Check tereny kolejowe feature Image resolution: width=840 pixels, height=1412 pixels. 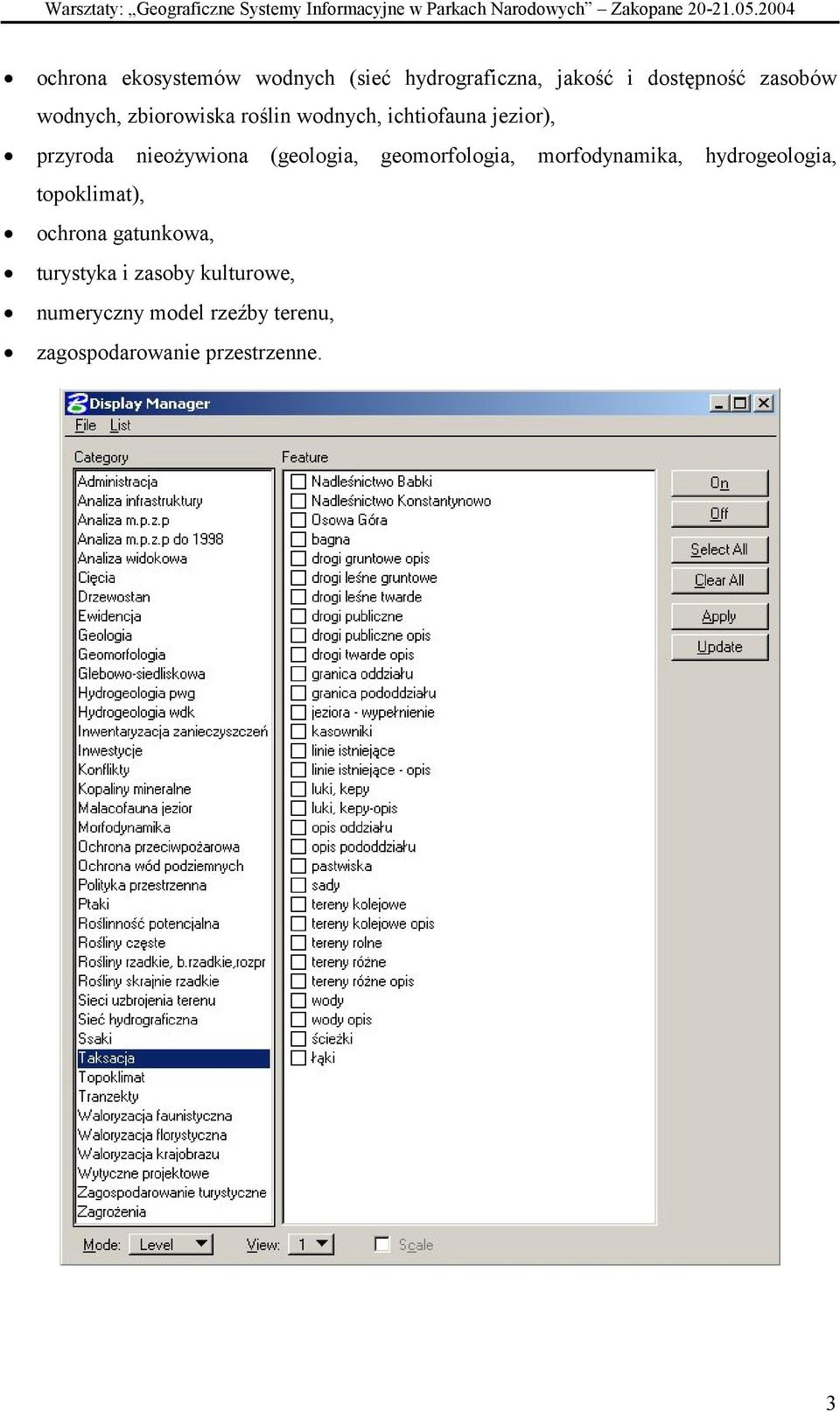[x=298, y=905]
